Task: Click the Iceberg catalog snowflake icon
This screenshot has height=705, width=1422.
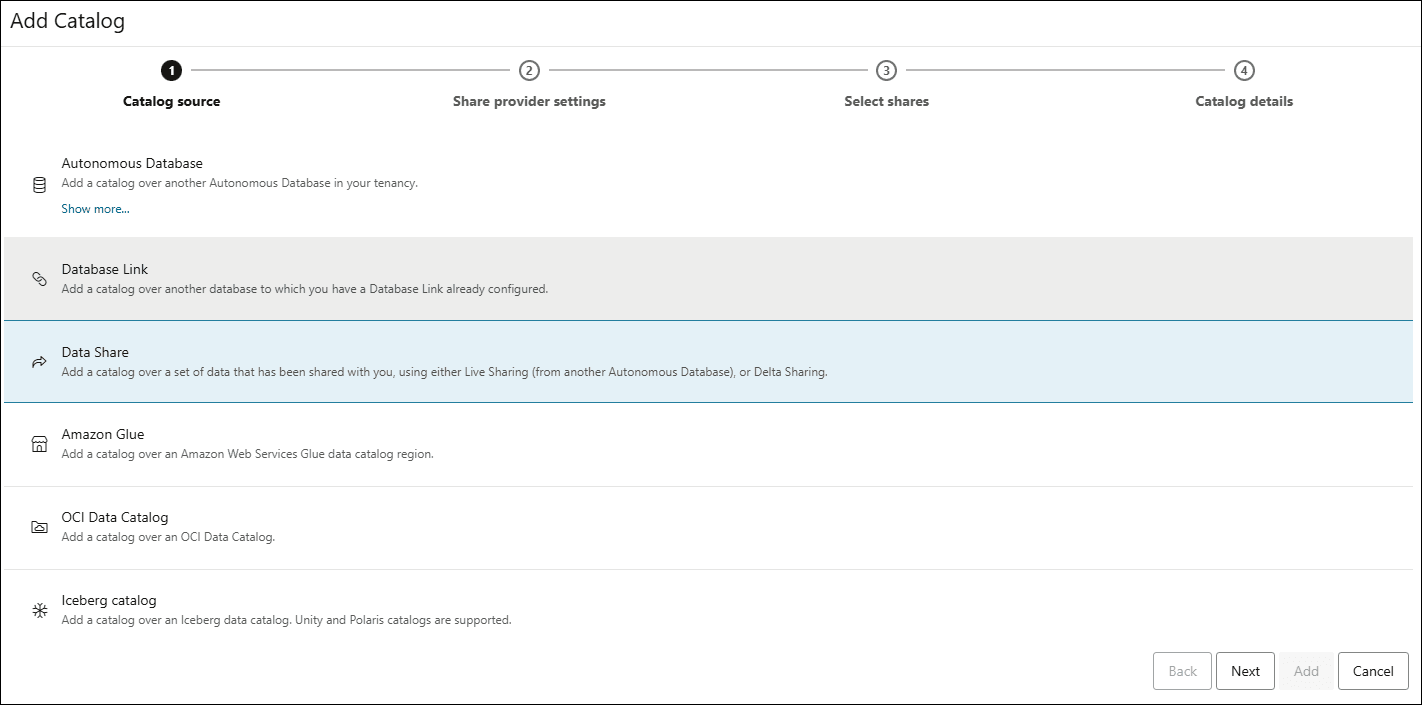Action: tap(39, 609)
